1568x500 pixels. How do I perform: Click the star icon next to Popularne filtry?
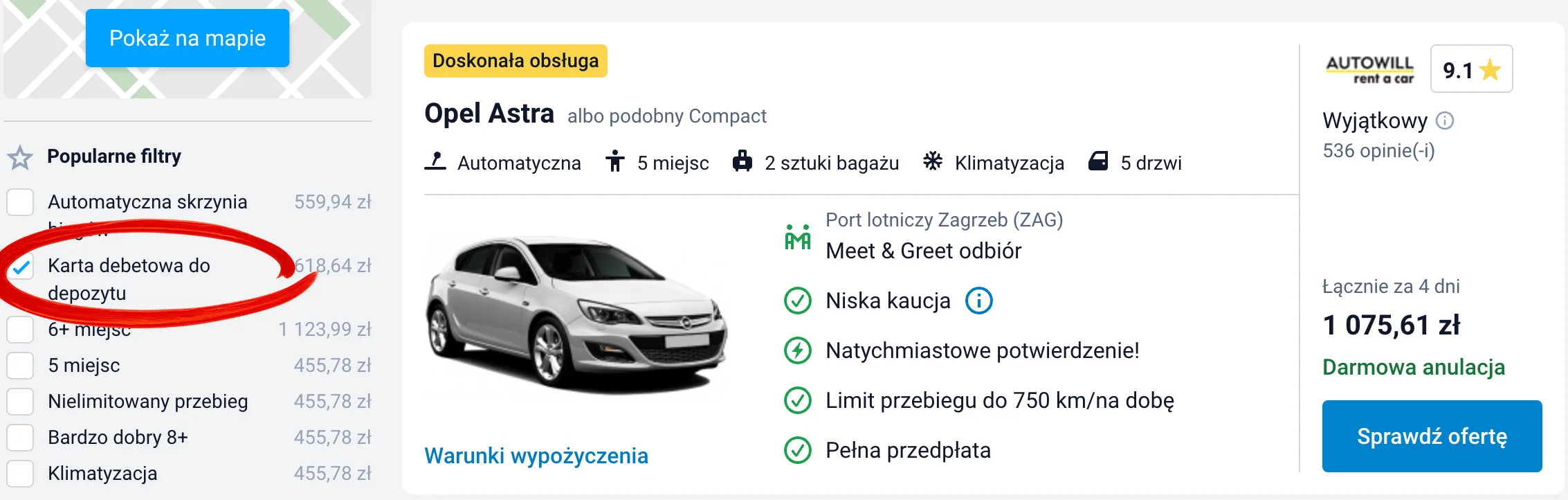pyautogui.click(x=20, y=157)
